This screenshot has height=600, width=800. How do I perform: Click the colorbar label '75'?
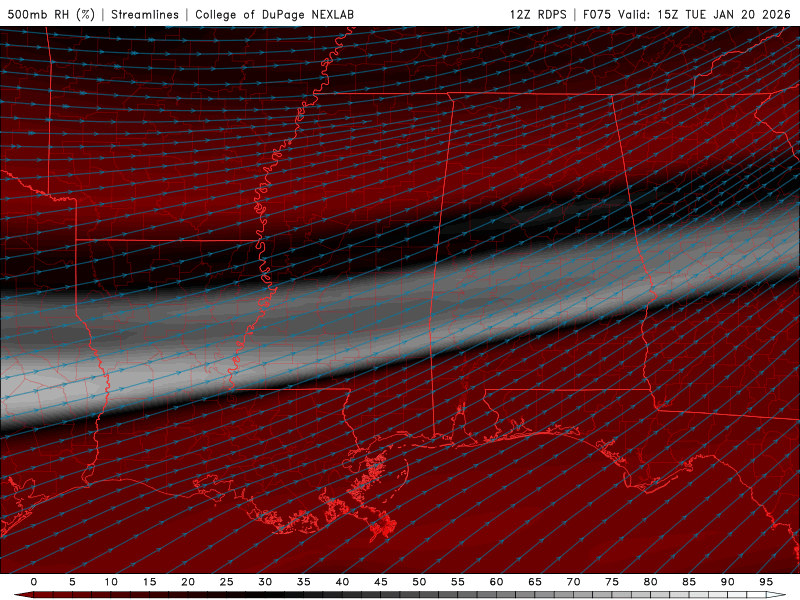(612, 582)
